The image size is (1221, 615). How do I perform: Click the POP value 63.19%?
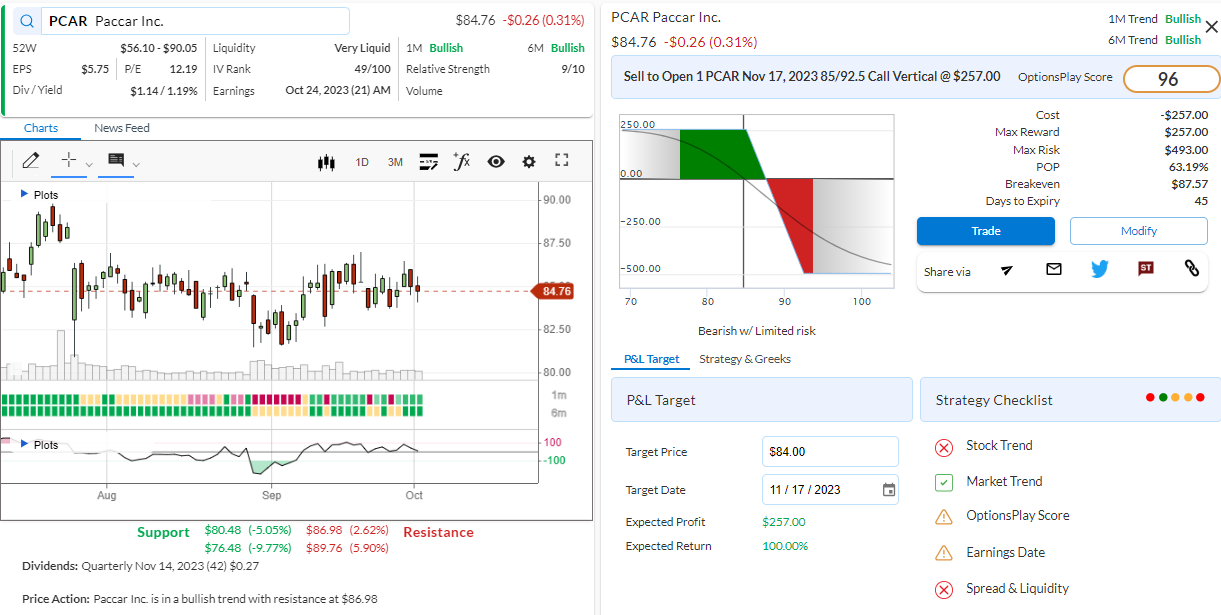click(x=1188, y=167)
